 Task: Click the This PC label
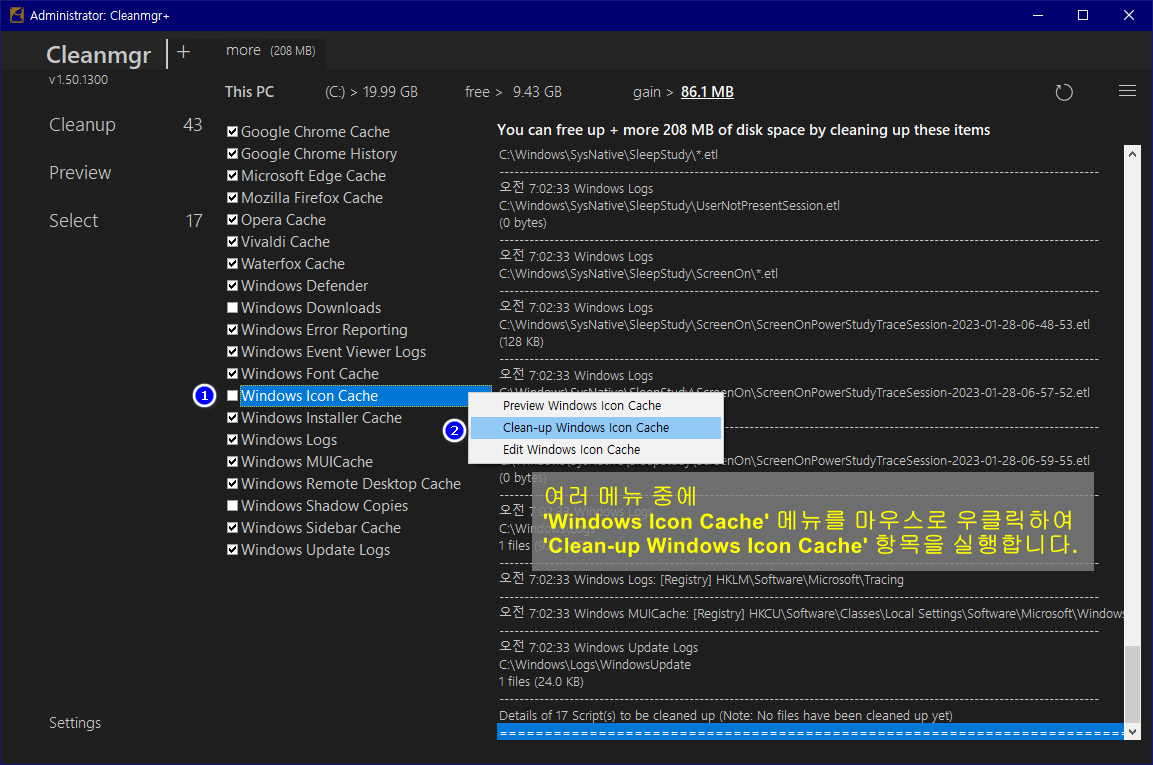click(249, 92)
